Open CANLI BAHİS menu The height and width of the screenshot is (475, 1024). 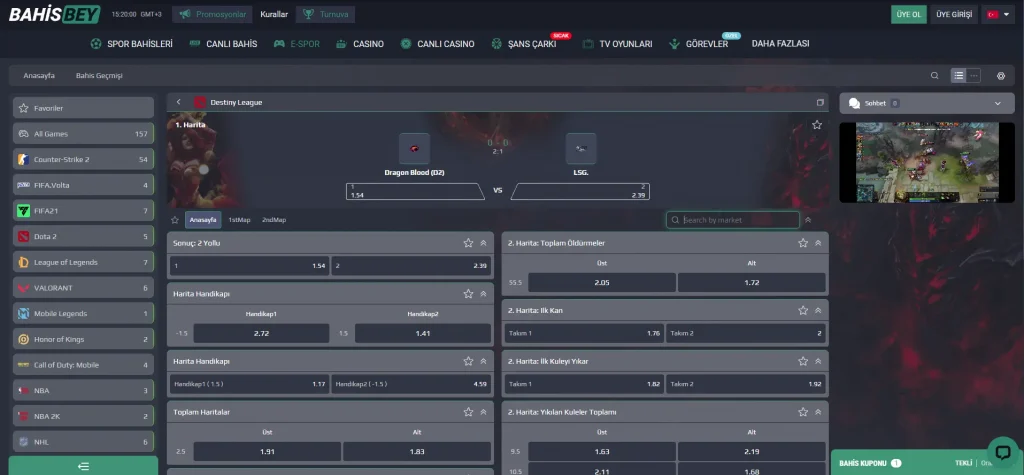(223, 44)
